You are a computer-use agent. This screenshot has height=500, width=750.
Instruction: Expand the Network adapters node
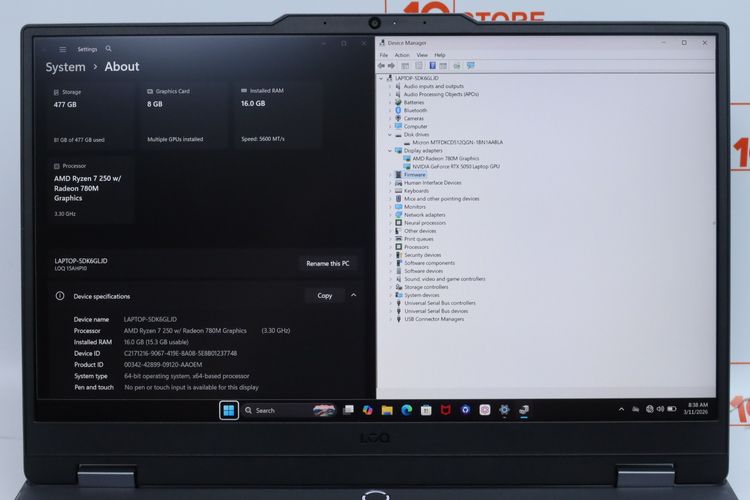pyautogui.click(x=390, y=215)
